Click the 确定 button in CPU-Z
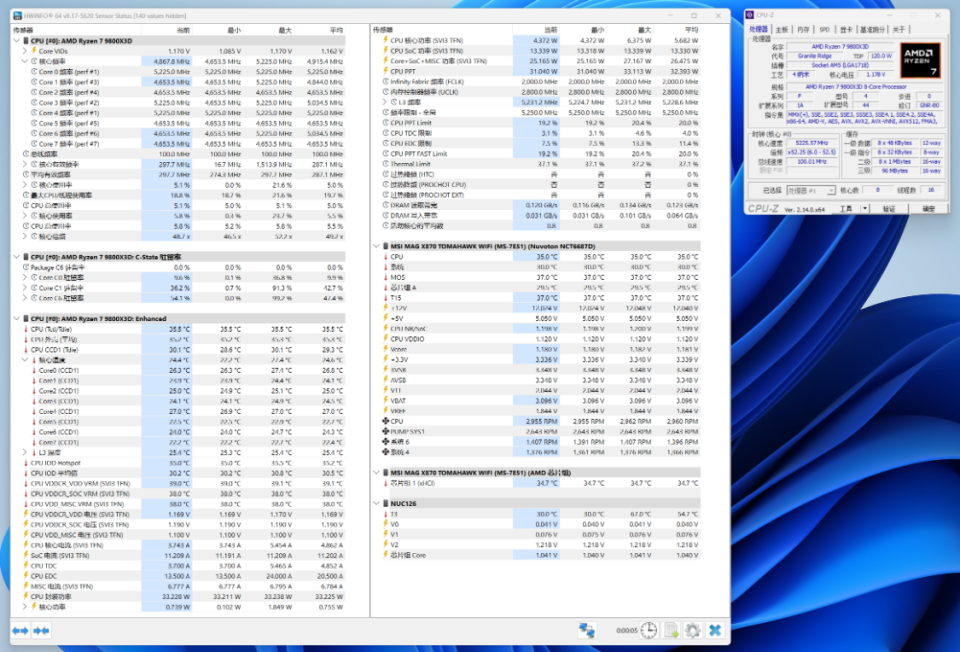Viewport: 960px width, 652px height. 928,209
